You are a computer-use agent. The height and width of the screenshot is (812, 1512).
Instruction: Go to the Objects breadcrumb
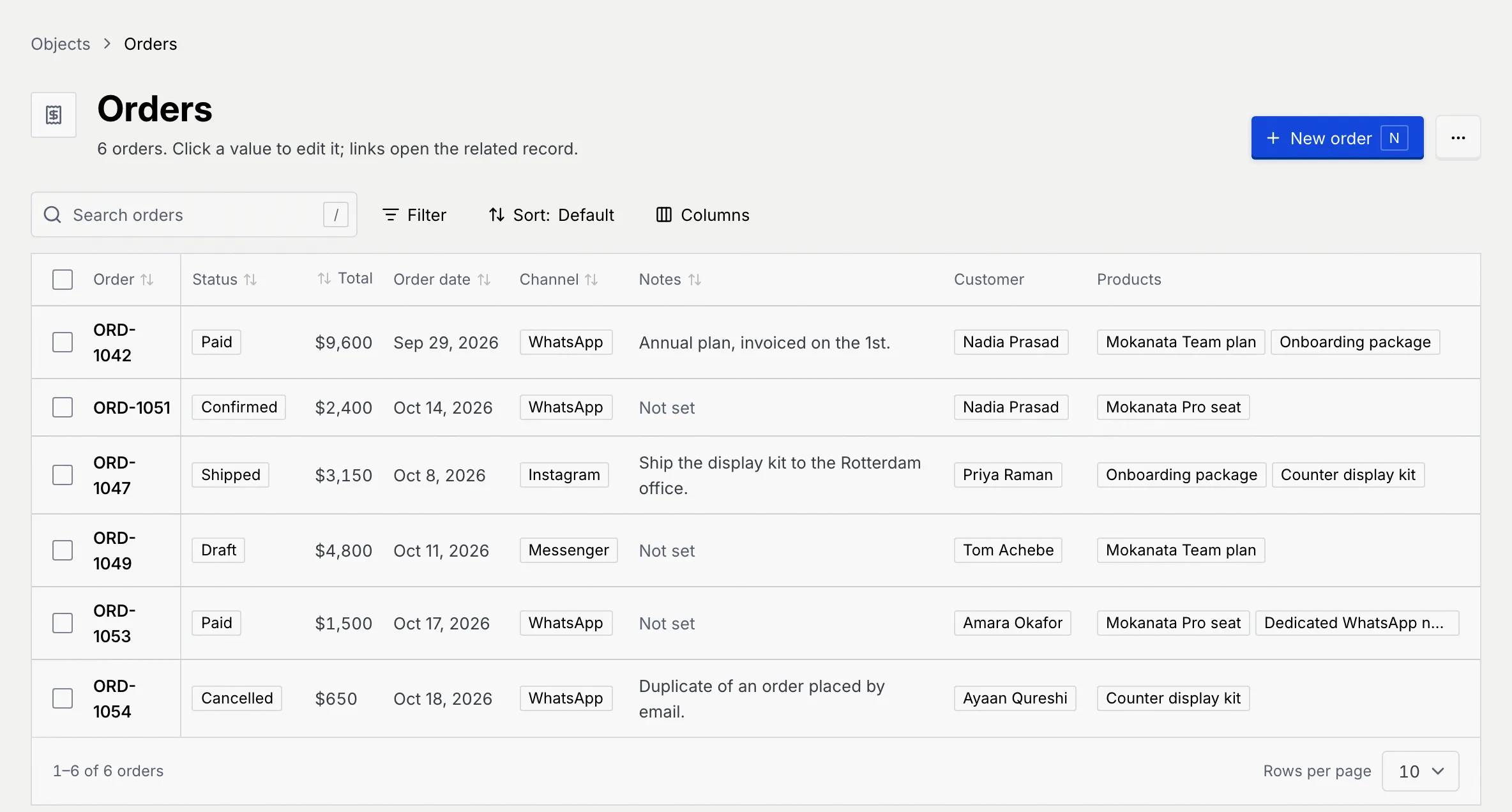[x=61, y=43]
